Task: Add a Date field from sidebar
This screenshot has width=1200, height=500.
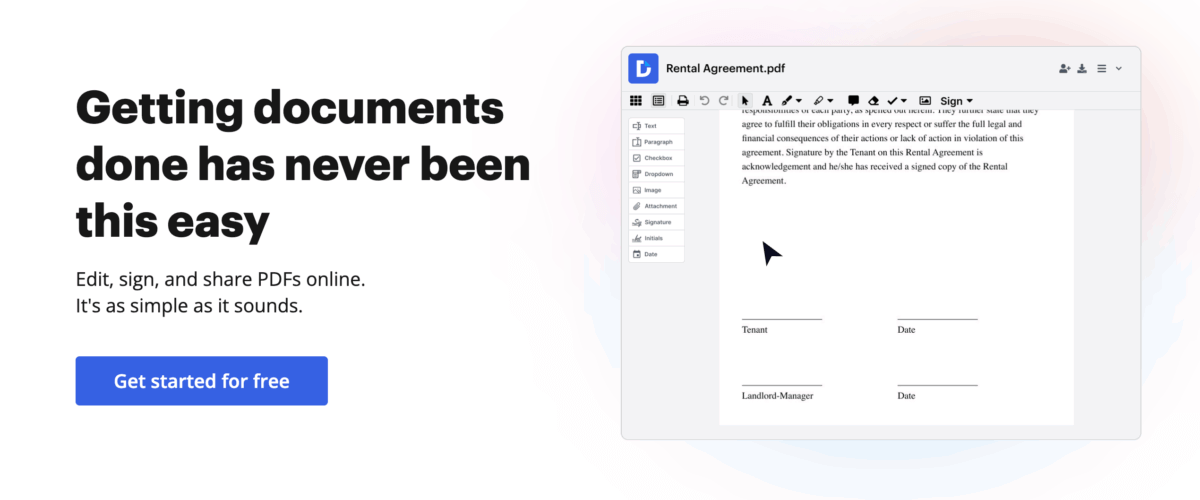Action: [656, 254]
